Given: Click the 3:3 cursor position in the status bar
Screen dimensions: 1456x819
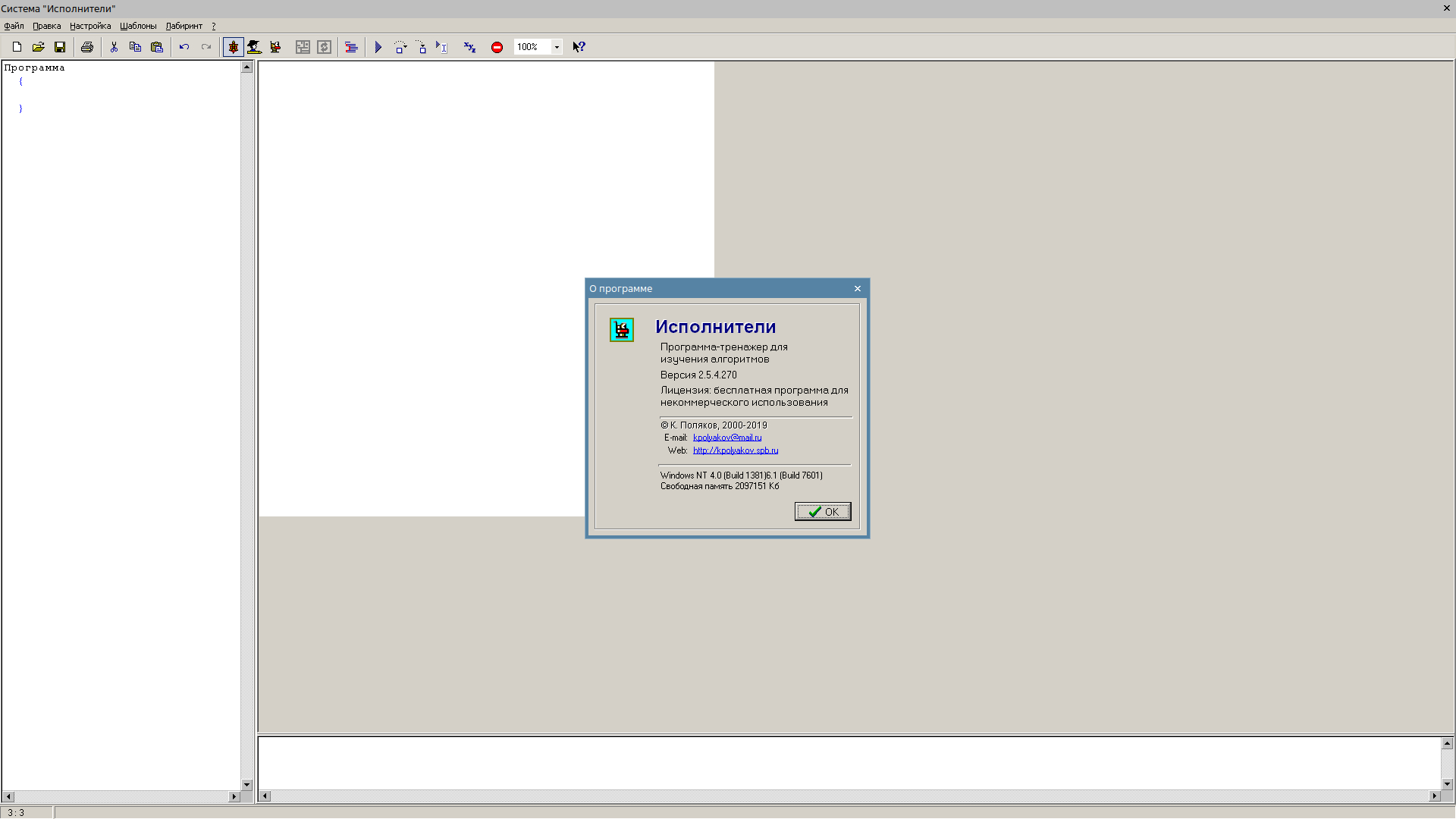Looking at the screenshot, I should coord(16,813).
